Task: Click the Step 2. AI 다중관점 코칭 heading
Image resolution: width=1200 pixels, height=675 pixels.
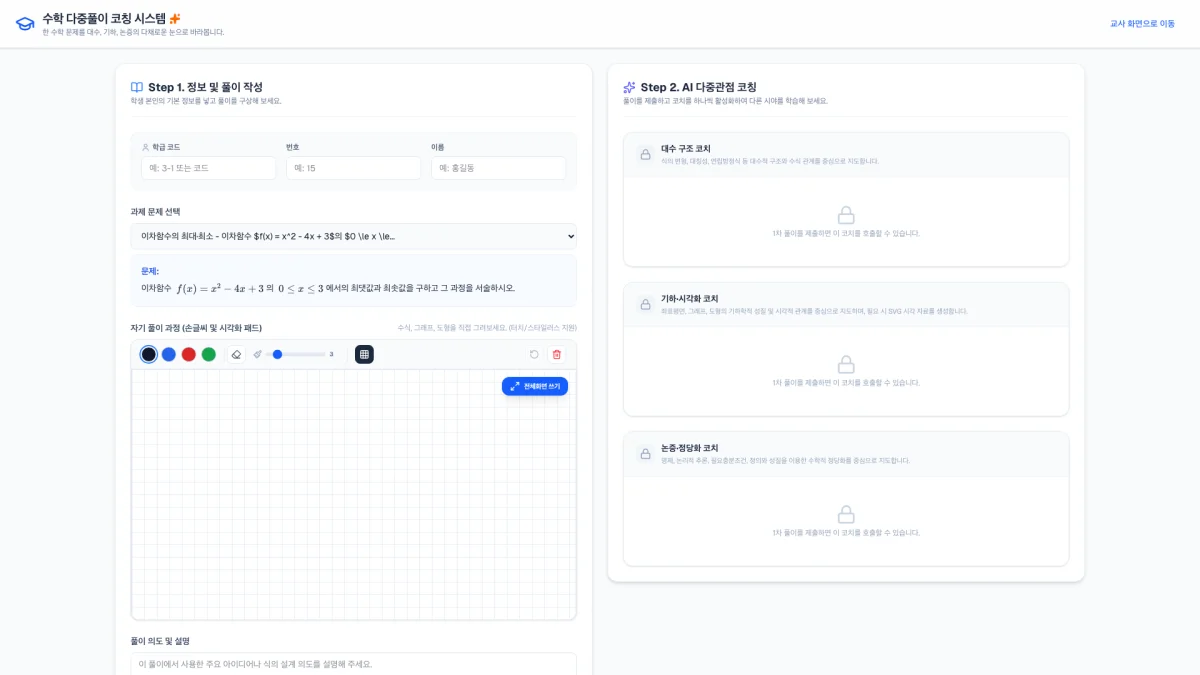Action: (699, 87)
